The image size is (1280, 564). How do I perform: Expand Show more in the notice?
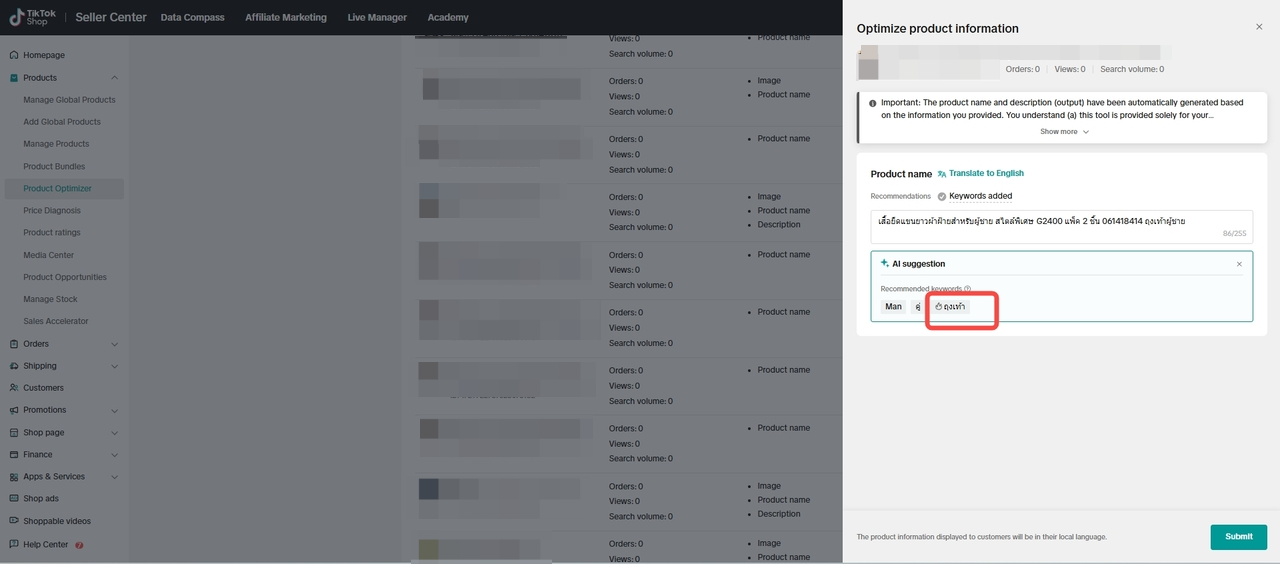pyautogui.click(x=1064, y=132)
